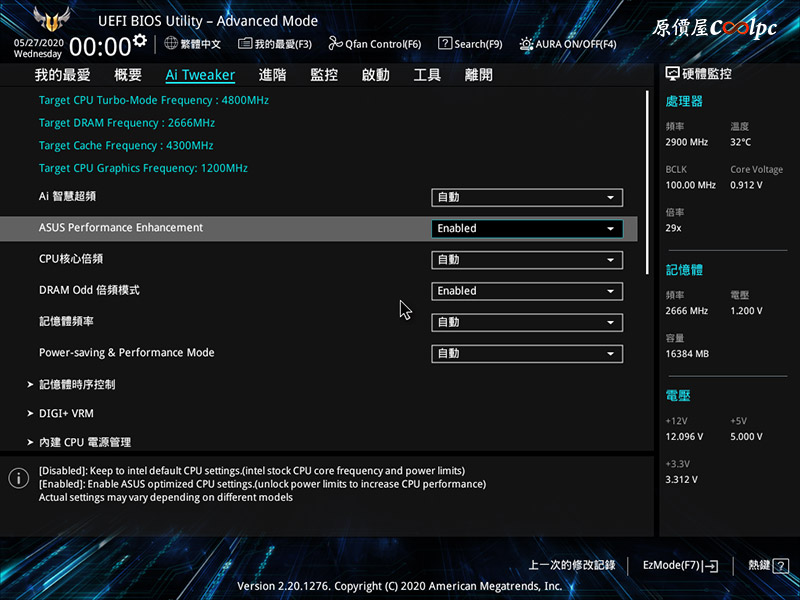Click 我的最愛(F3) button

coord(275,44)
